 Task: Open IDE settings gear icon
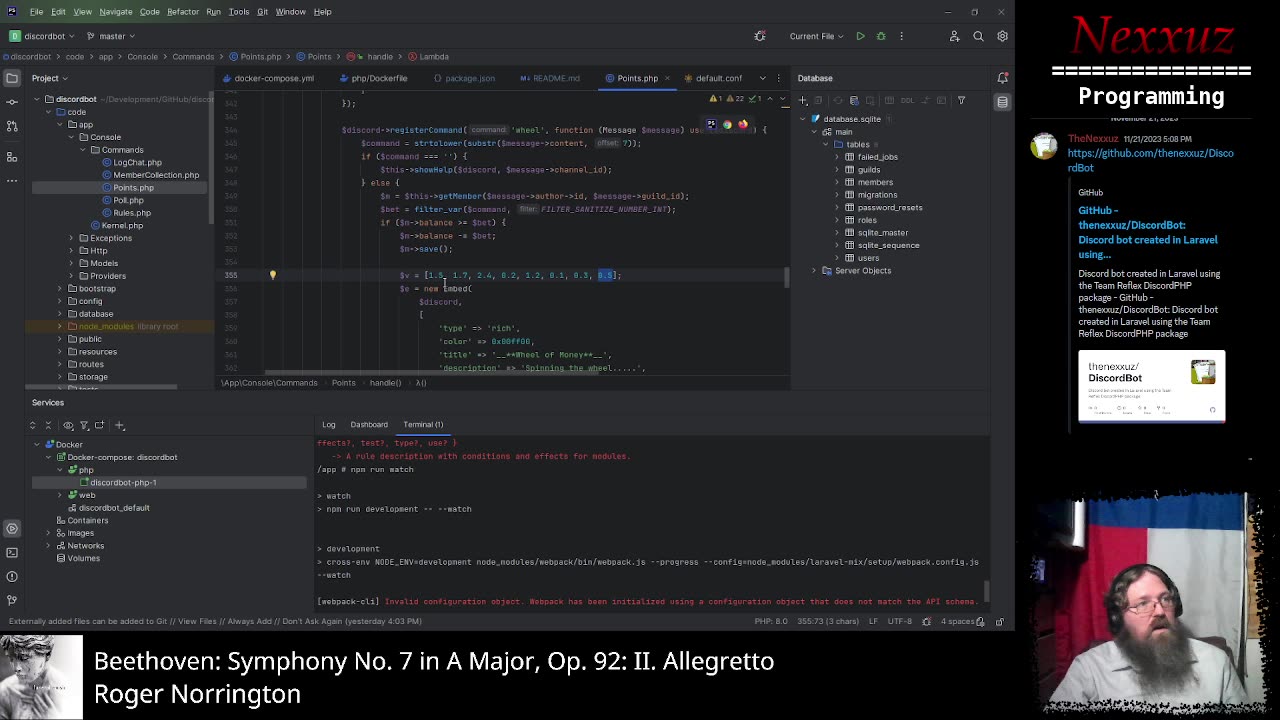[x=1002, y=36]
